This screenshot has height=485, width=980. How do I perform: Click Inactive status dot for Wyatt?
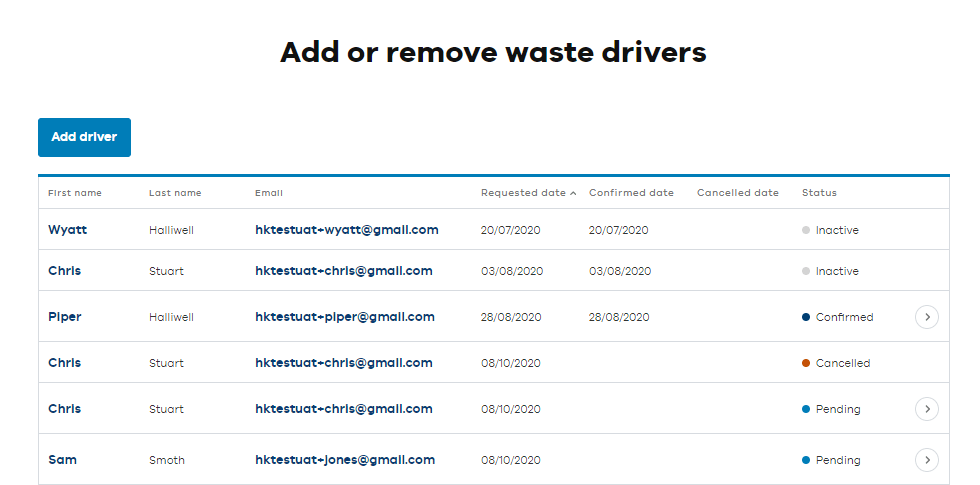[x=806, y=230]
